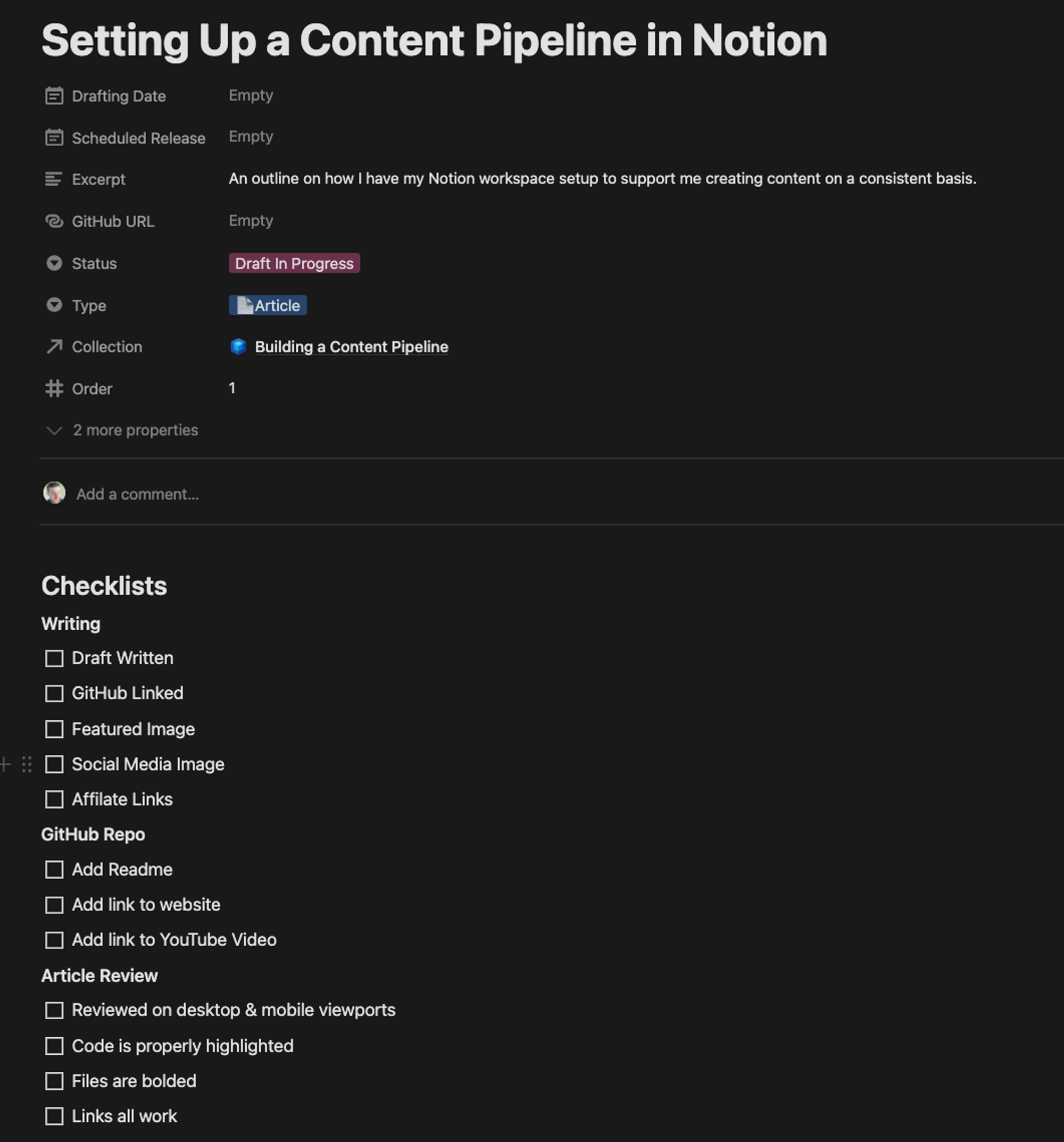1064x1142 pixels.
Task: Click the plus icon to add a block
Action: click(x=6, y=764)
